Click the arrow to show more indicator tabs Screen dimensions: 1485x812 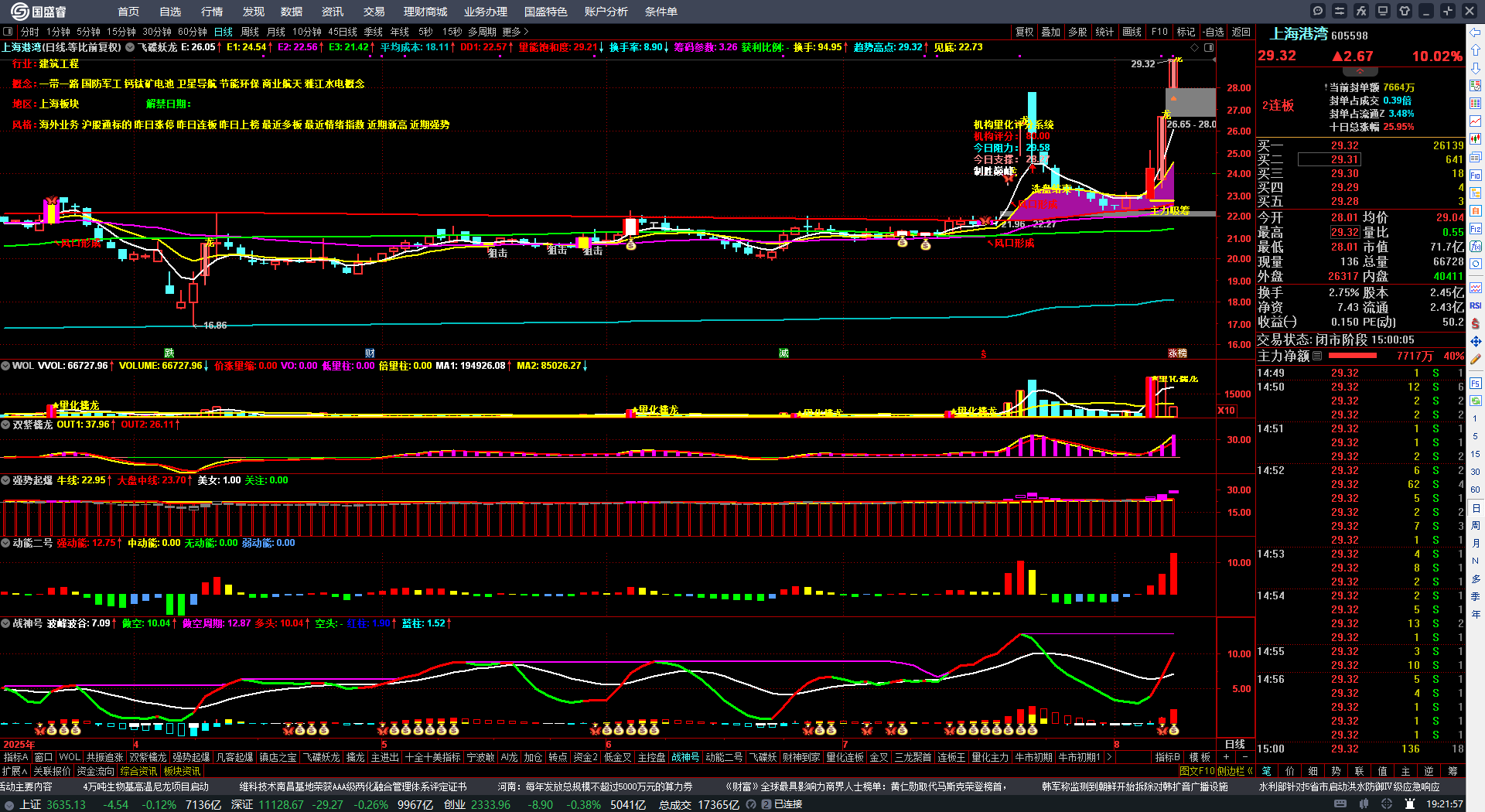tap(1108, 757)
